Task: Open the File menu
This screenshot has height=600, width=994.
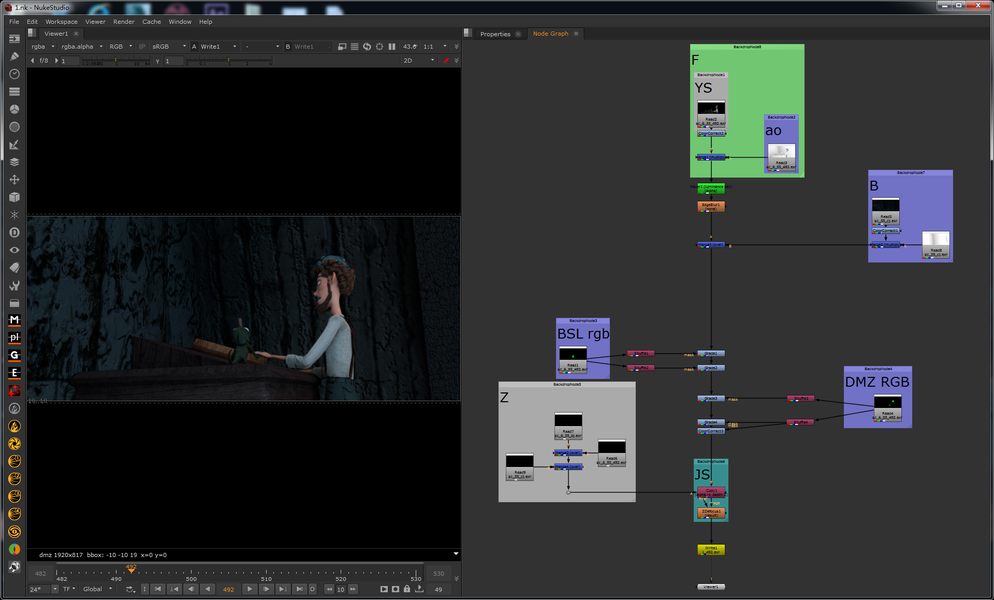Action: click(14, 22)
